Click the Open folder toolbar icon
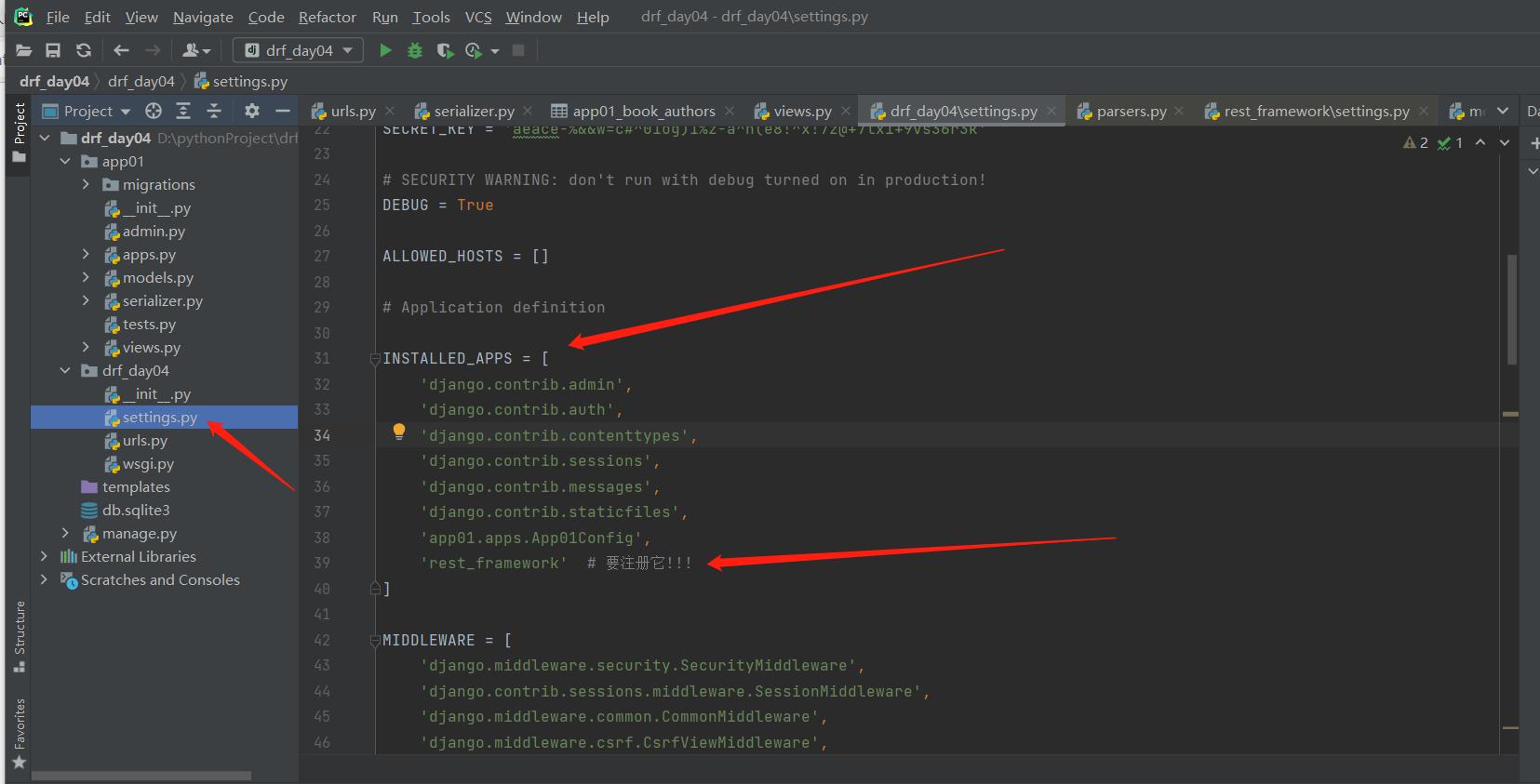The image size is (1540, 784). tap(23, 50)
